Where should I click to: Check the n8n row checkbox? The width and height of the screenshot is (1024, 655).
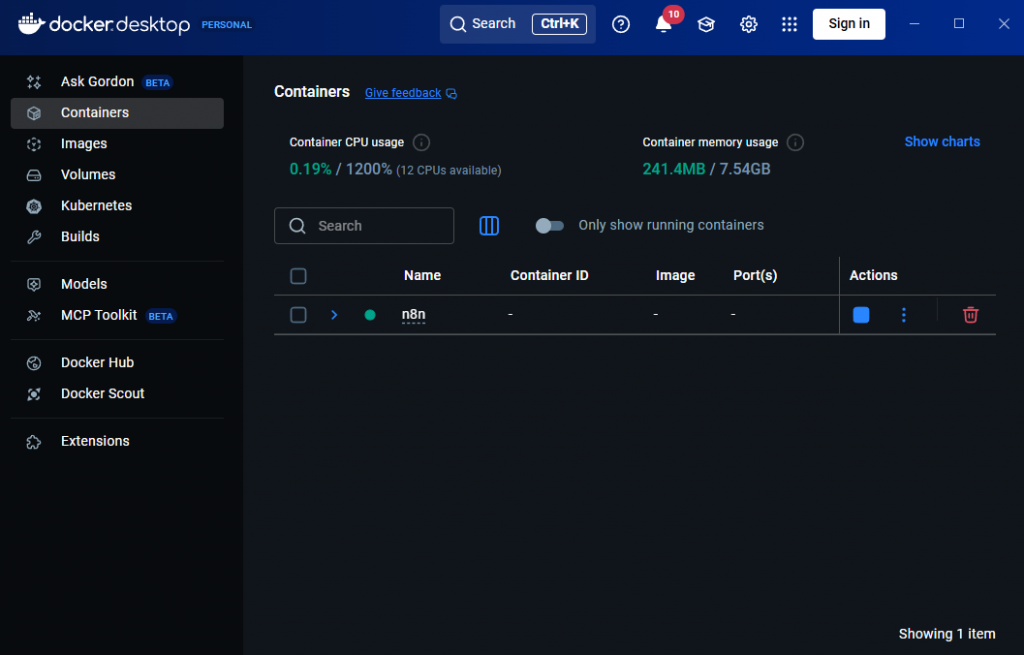(x=298, y=315)
